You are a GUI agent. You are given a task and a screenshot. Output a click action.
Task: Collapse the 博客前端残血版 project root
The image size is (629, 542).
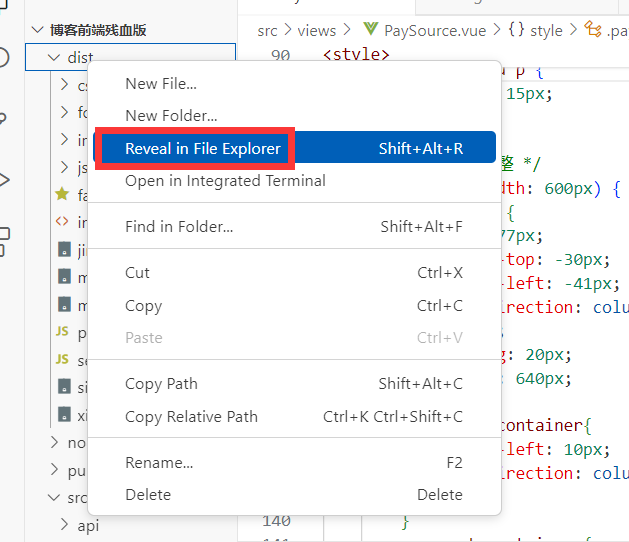pos(37,30)
